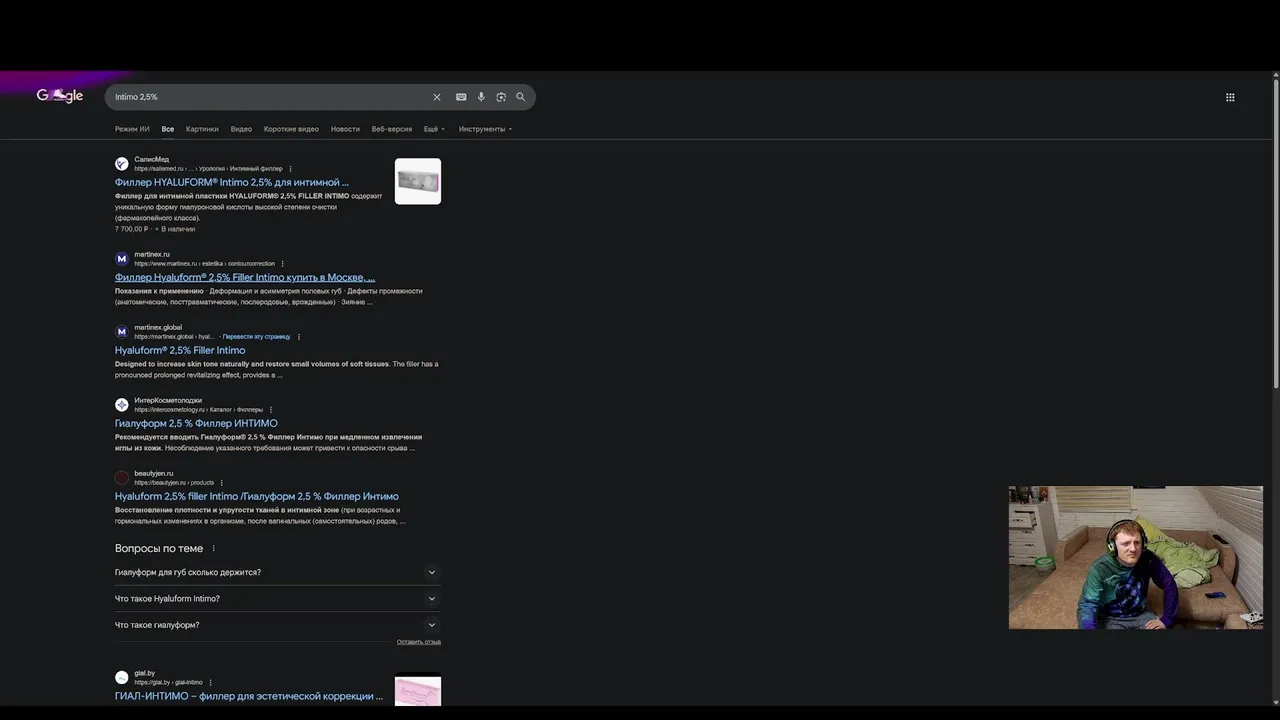The width and height of the screenshot is (1280, 720).
Task: Click the beautyjen.ru site name text
Action: [x=154, y=473]
